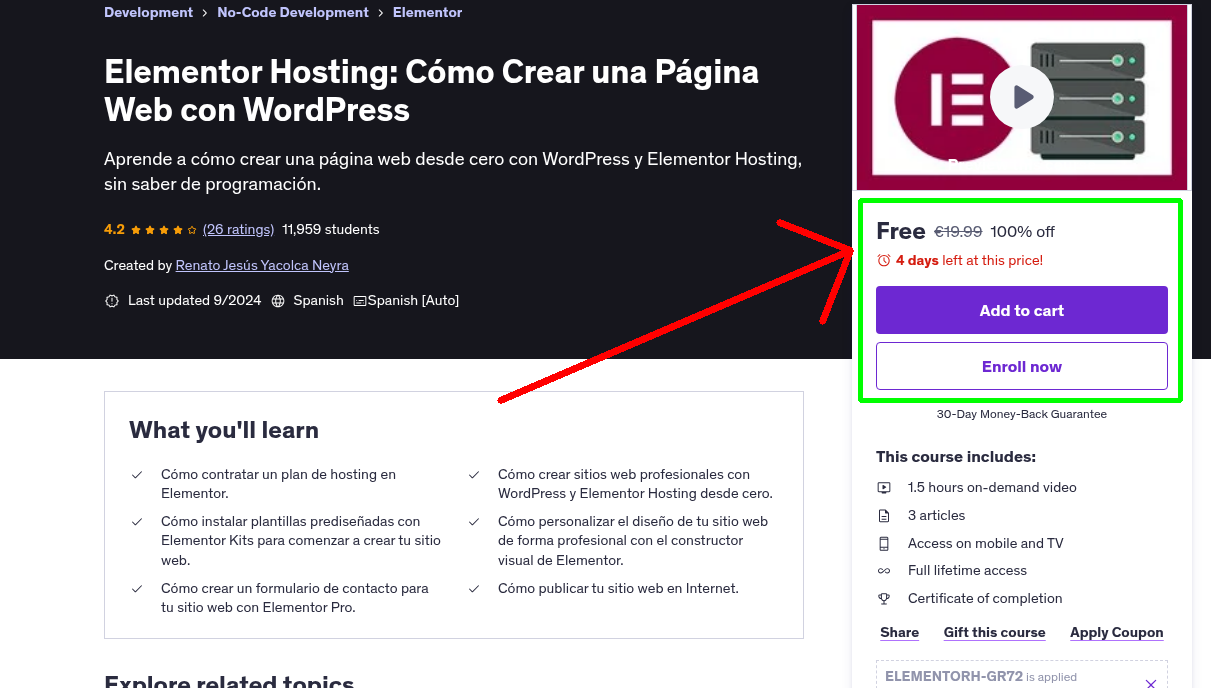Click the 1.5 hours on-demand video text

[992, 487]
